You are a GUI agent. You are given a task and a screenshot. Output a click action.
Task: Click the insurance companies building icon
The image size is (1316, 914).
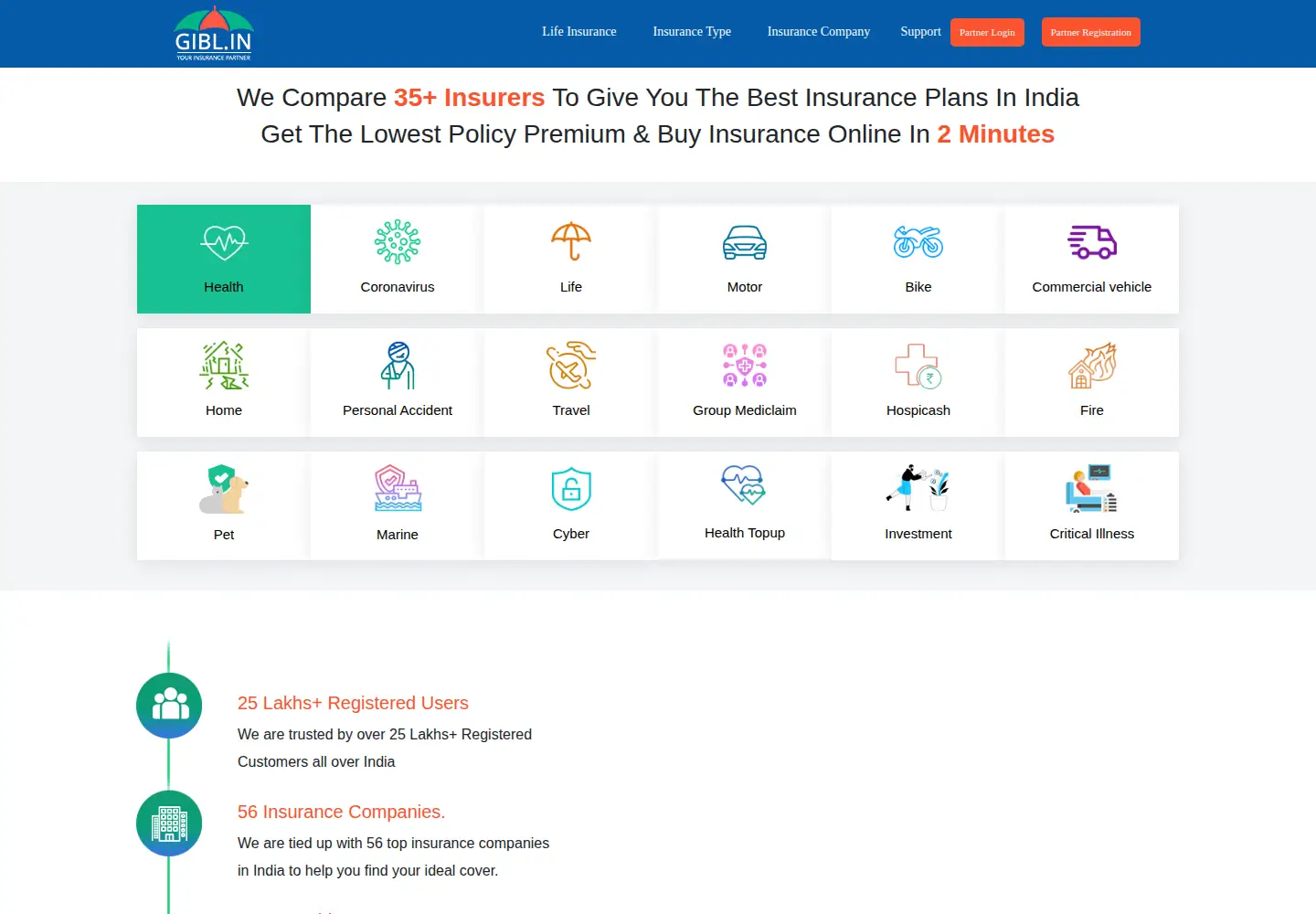169,824
